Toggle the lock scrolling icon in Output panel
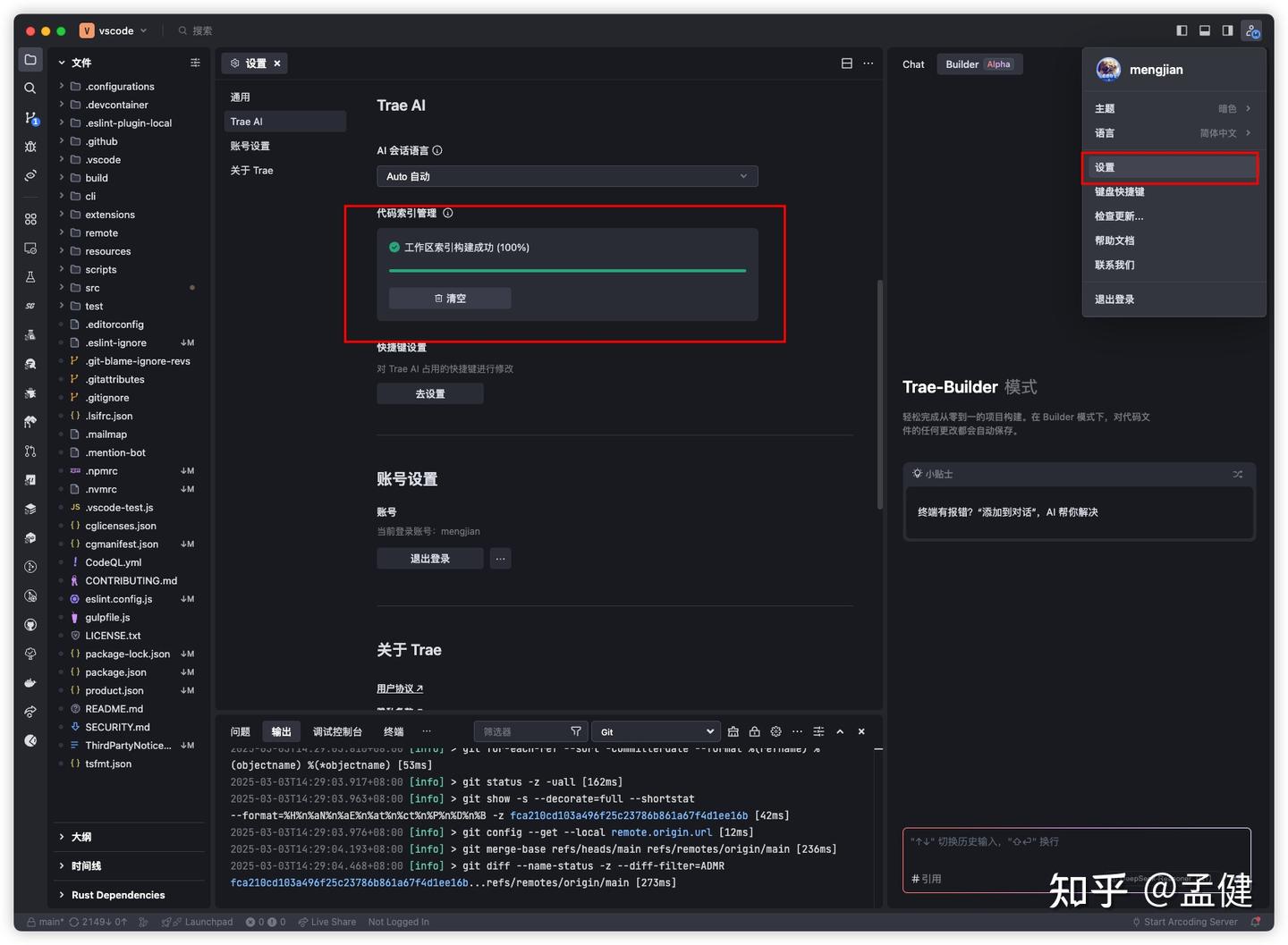This screenshot has width=1288, height=945. 754,730
